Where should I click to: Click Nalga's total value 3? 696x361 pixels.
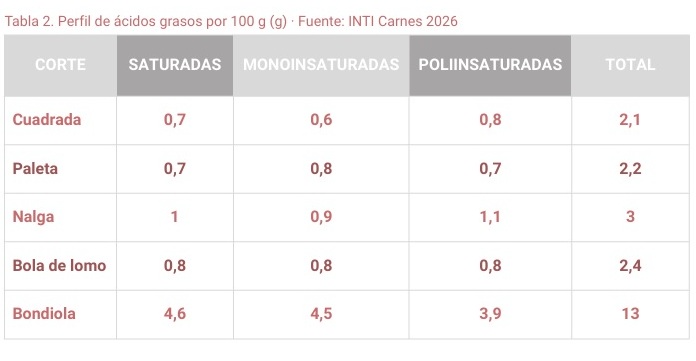click(x=630, y=217)
